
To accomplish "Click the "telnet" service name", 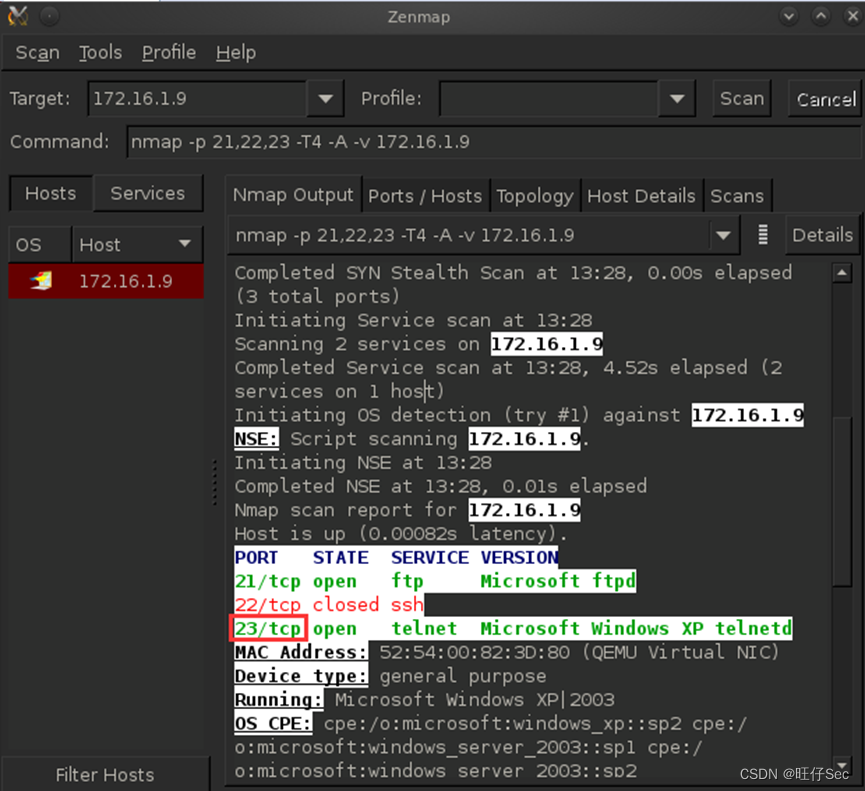I will click(x=424, y=628).
